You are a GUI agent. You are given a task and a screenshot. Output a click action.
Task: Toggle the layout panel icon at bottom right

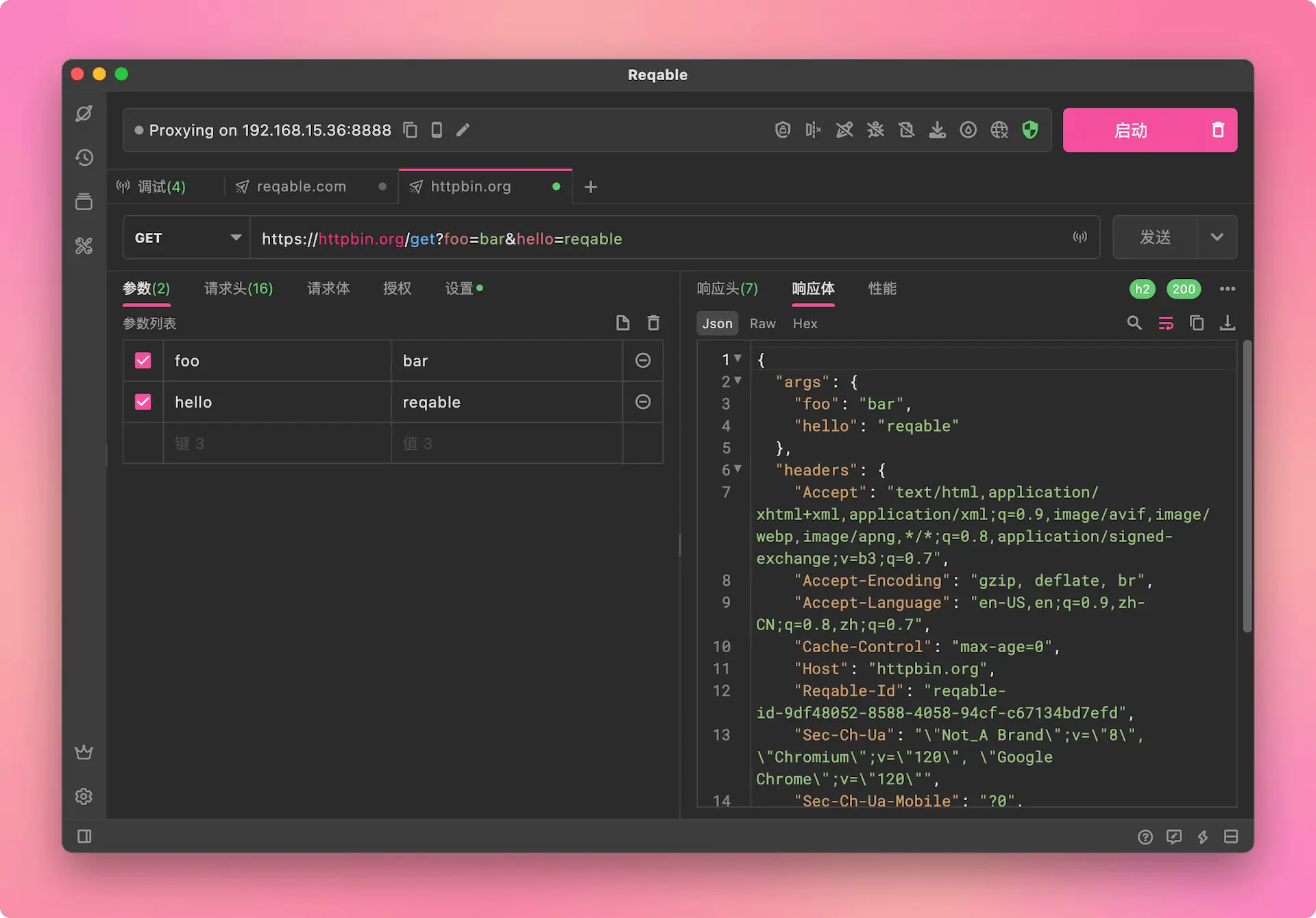1231,836
